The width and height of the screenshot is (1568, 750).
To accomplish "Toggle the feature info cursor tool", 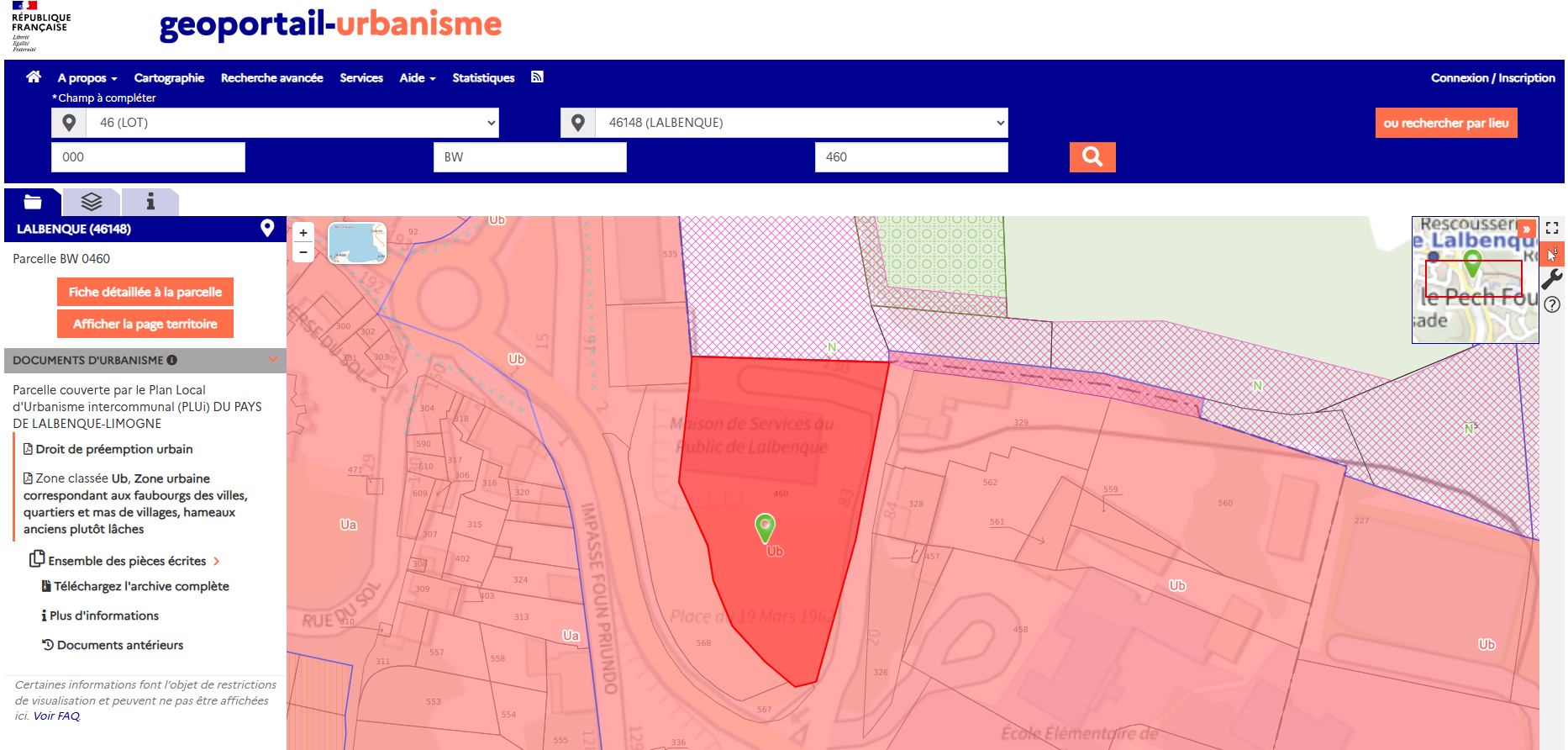I will 1552,254.
